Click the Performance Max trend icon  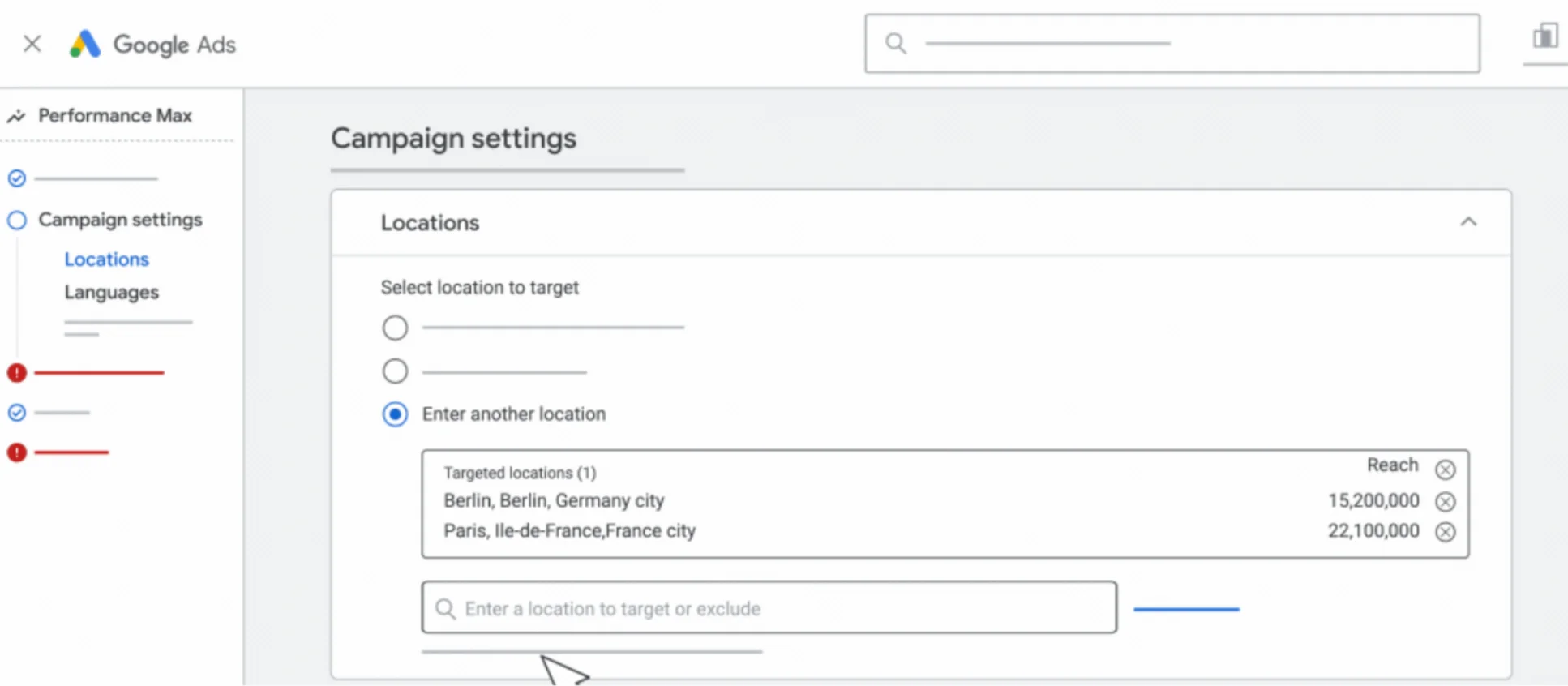tap(16, 117)
